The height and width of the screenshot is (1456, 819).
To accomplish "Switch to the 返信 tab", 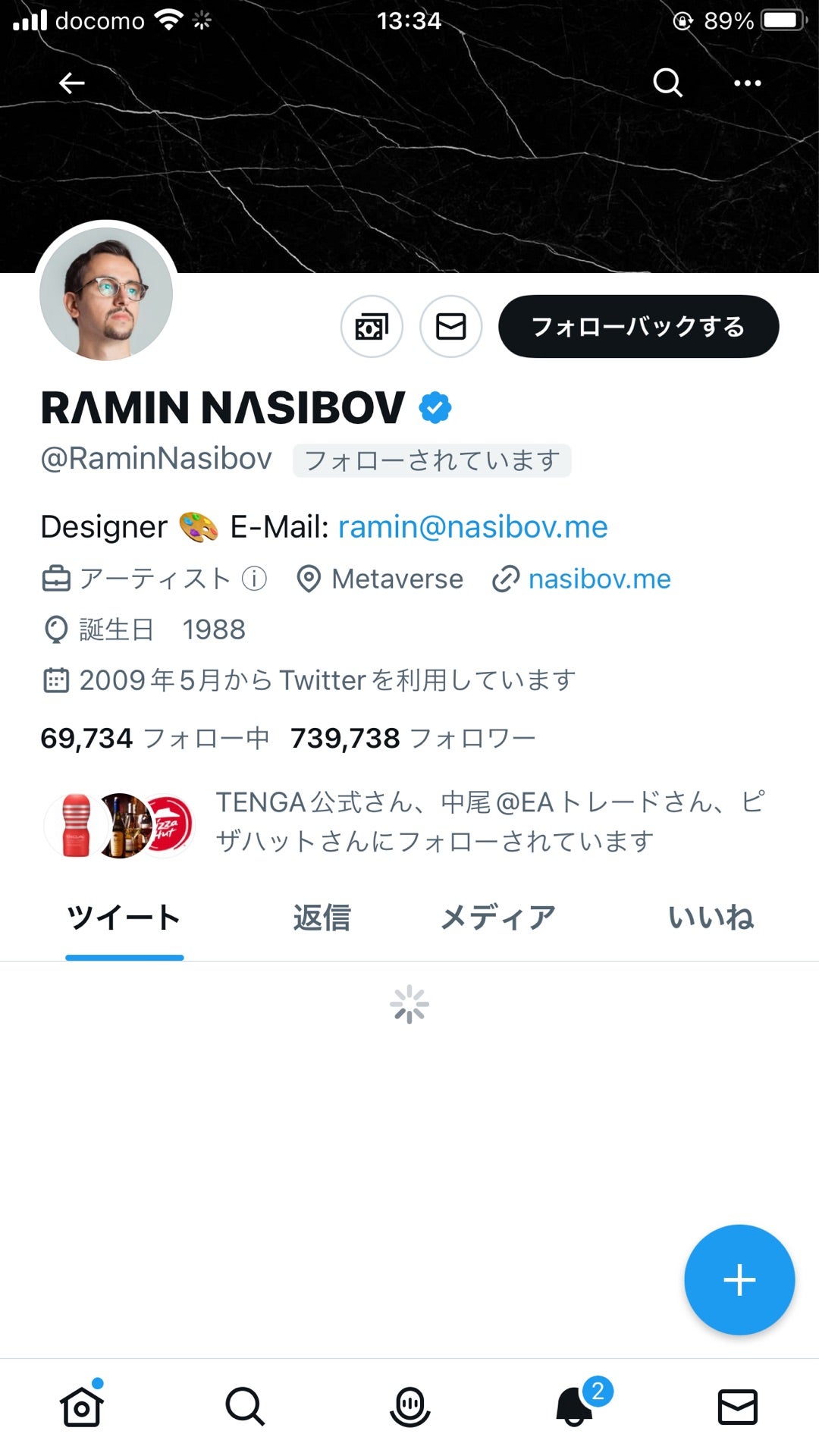I will click(322, 918).
